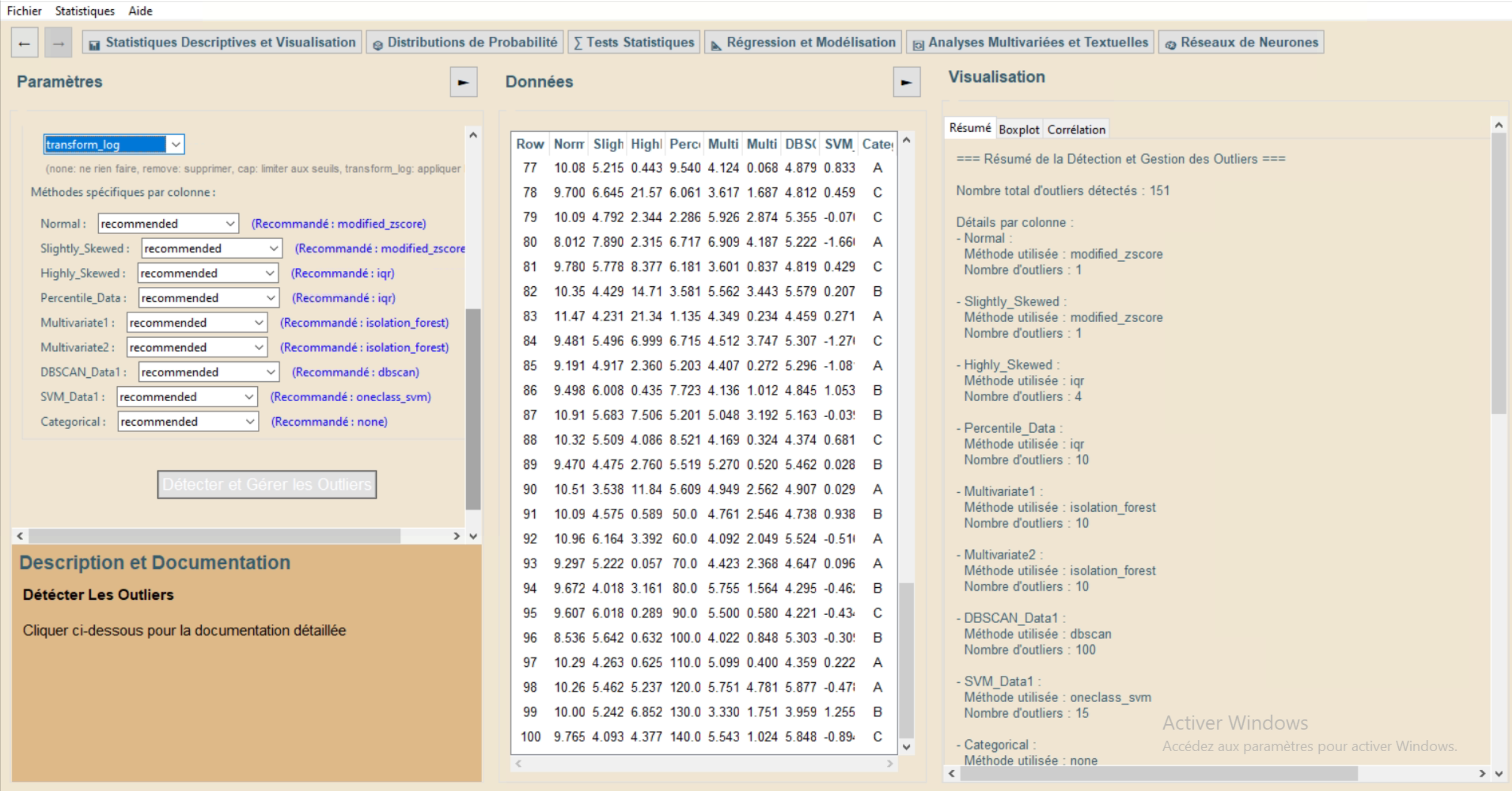Click parameters horizontal scroll right arrow

click(x=457, y=536)
